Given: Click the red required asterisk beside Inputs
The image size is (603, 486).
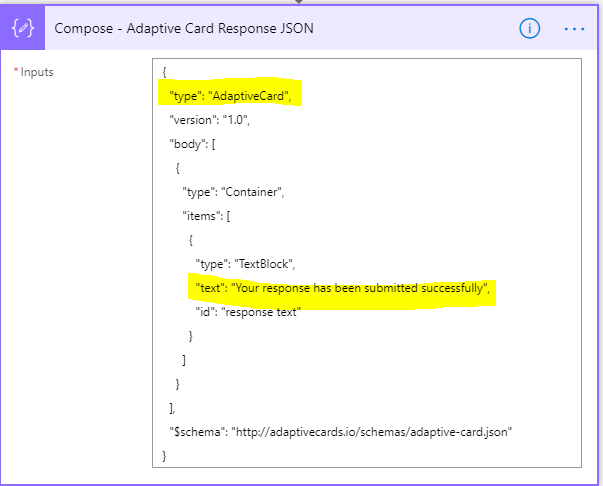Looking at the screenshot, I should coord(16,73).
